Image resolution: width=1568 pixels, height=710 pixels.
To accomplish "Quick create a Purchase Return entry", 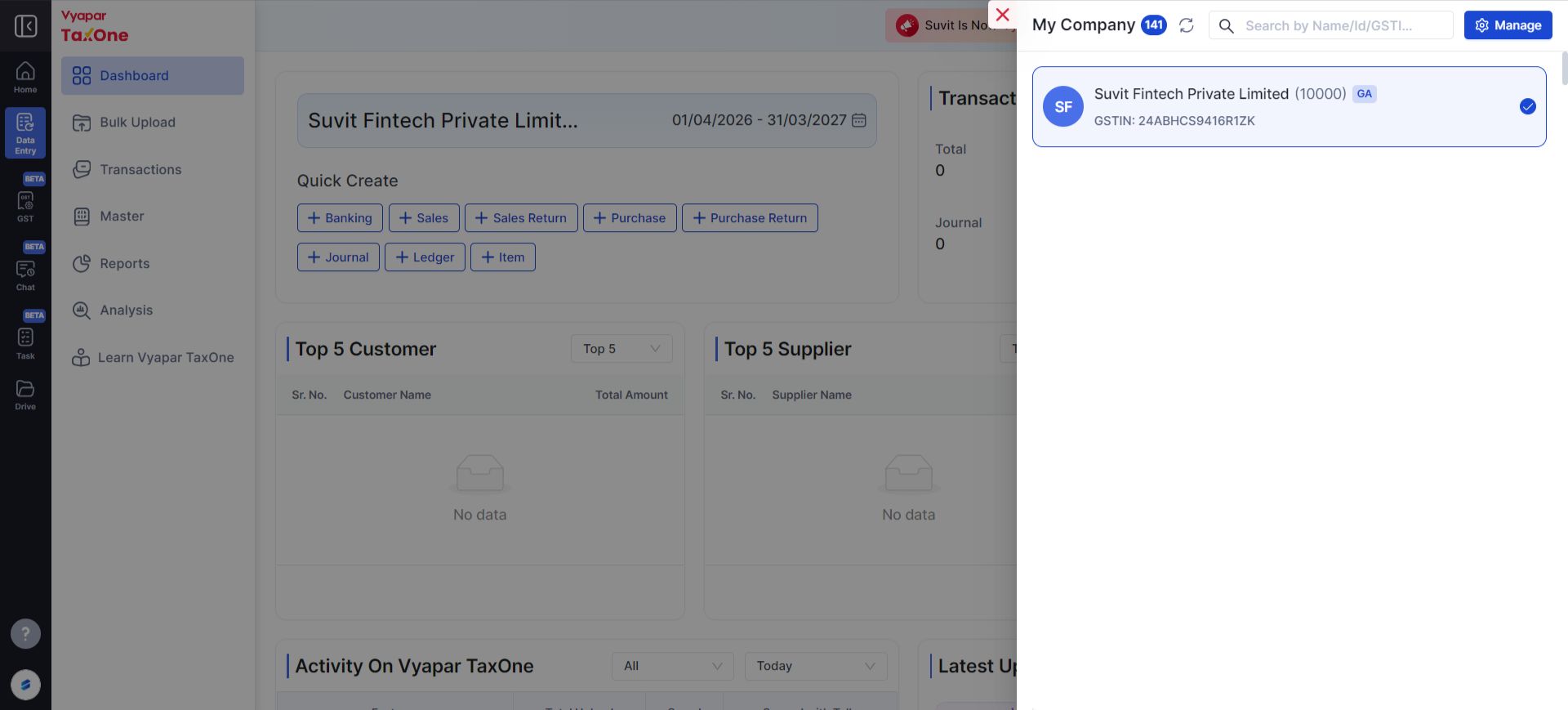I will pyautogui.click(x=750, y=218).
